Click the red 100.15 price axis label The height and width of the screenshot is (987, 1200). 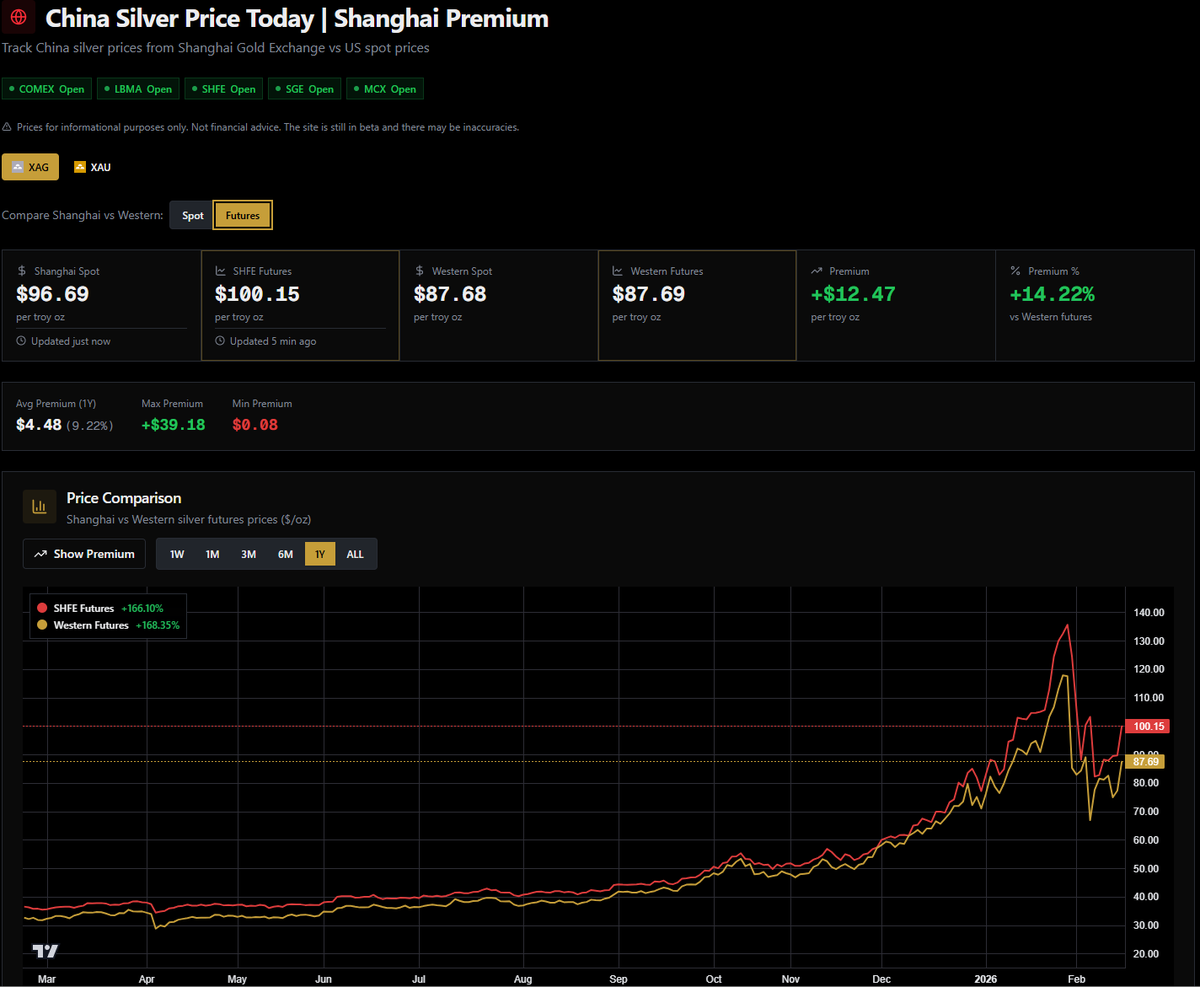1145,726
